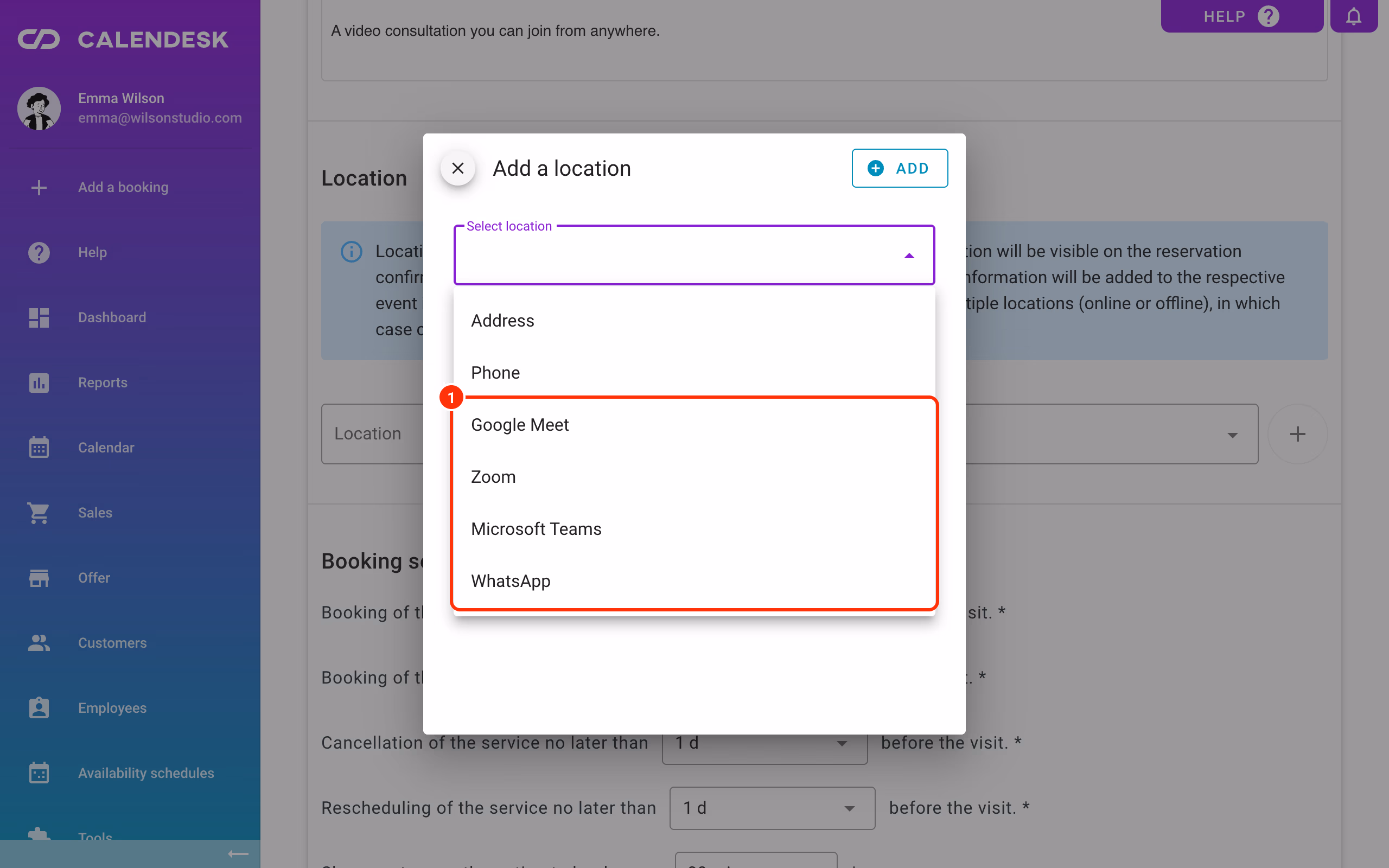Go to the Reports menu label
Screen dimensions: 1389x868
103,382
